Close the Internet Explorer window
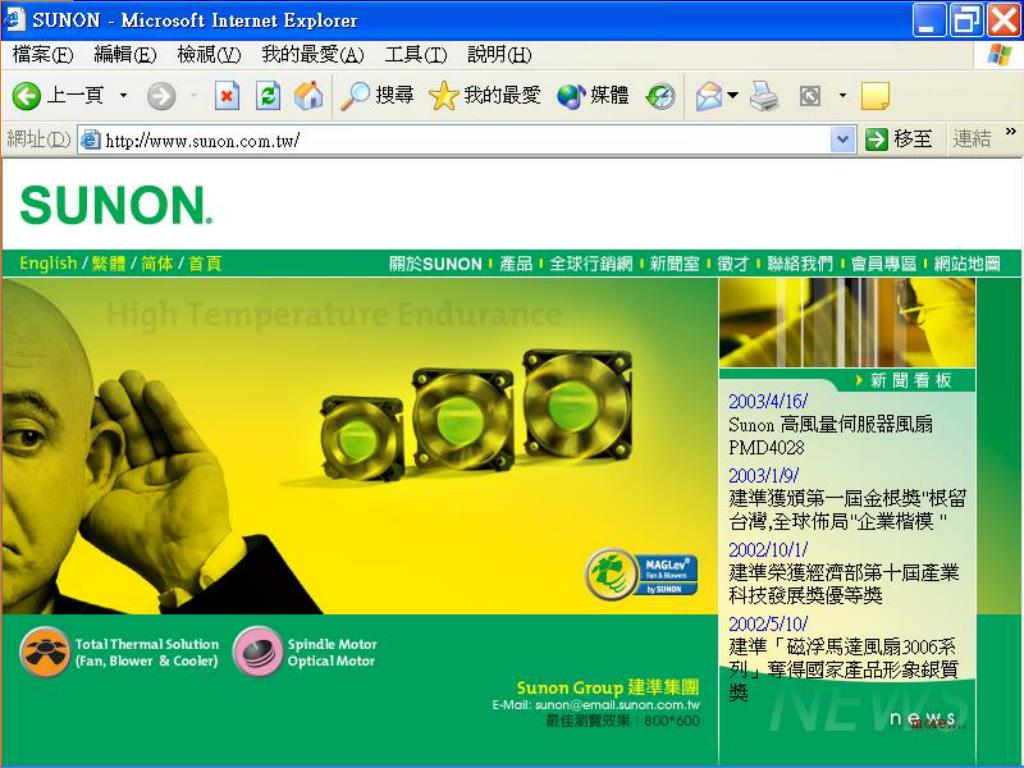 1004,20
